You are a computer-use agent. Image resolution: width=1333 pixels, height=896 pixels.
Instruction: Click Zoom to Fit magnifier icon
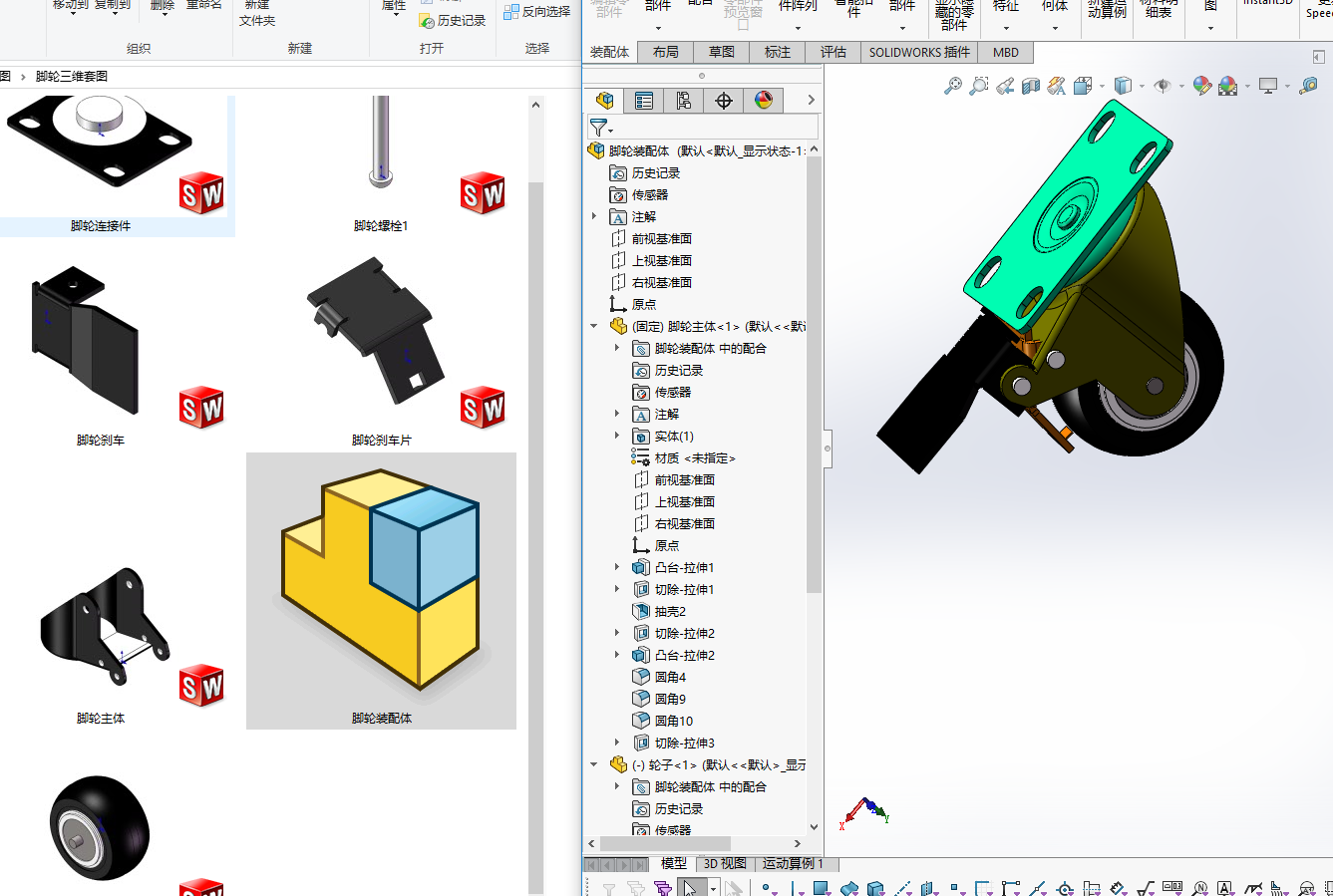point(953,86)
